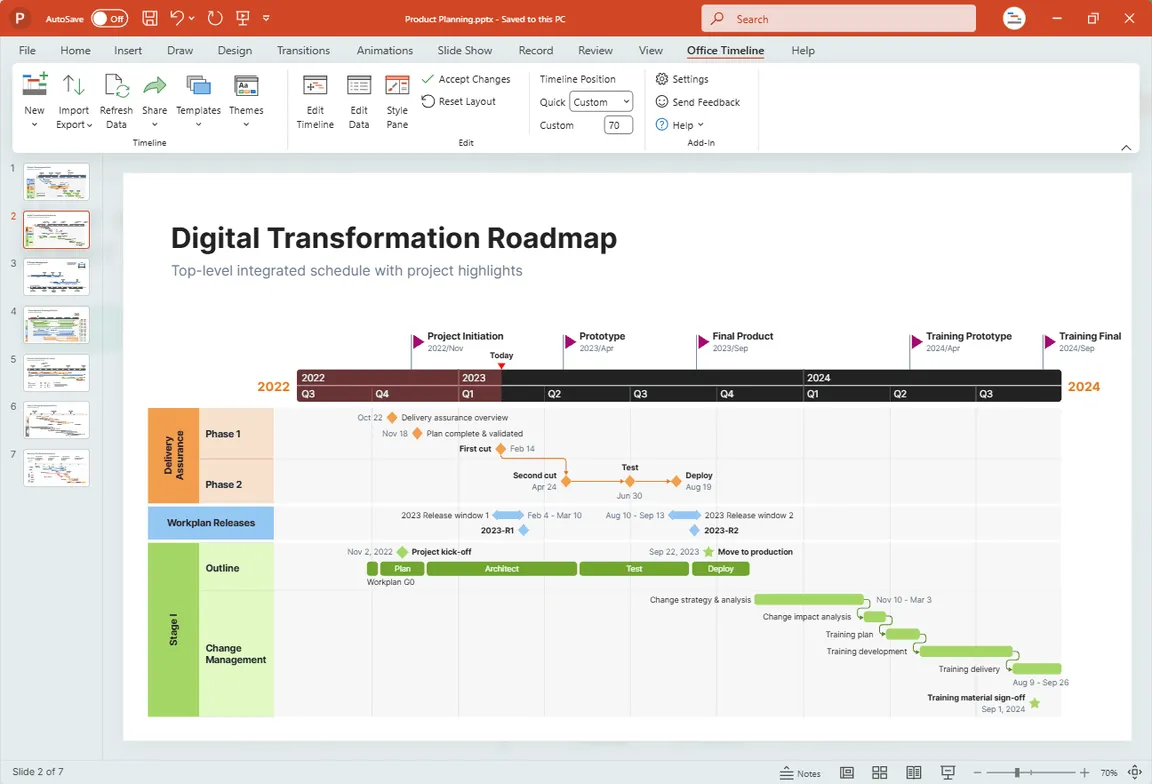Click the Save icon in title bar
The width and height of the screenshot is (1152, 784).
(x=149, y=18)
